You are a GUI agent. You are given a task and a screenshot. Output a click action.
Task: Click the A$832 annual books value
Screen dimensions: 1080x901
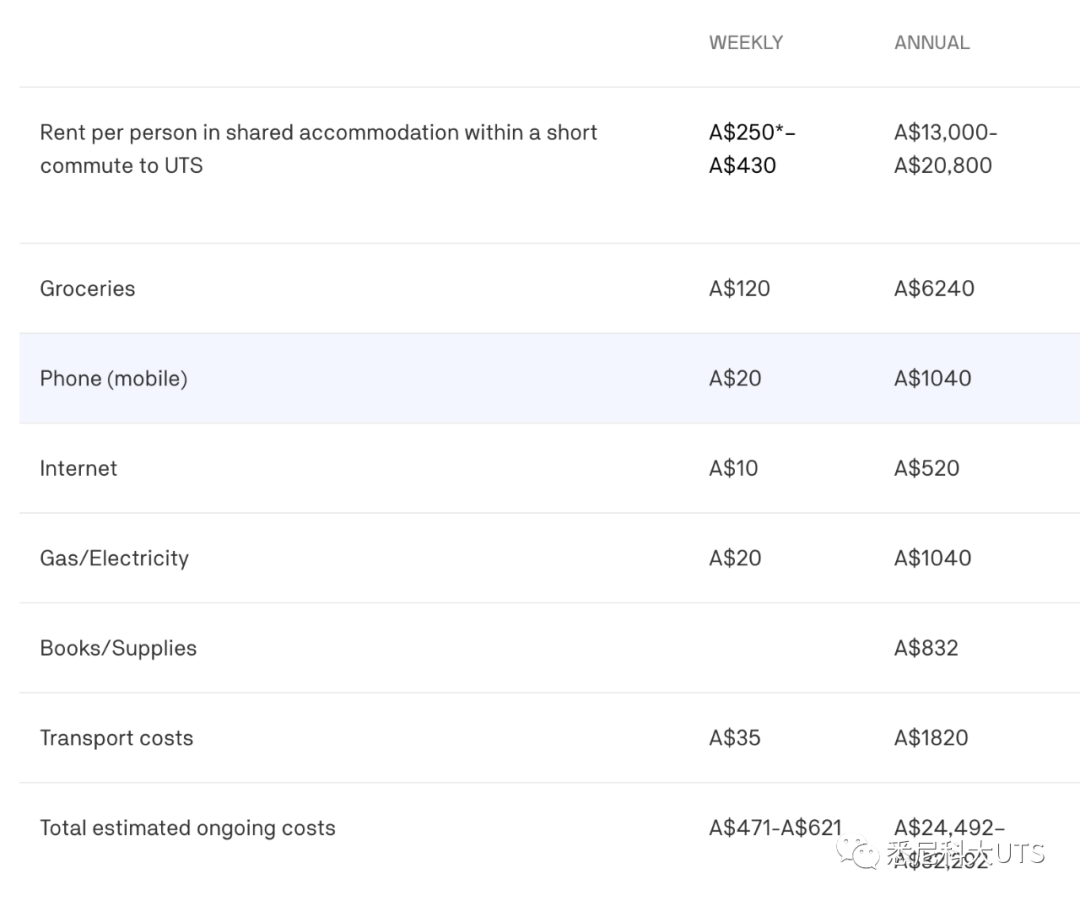pos(926,648)
